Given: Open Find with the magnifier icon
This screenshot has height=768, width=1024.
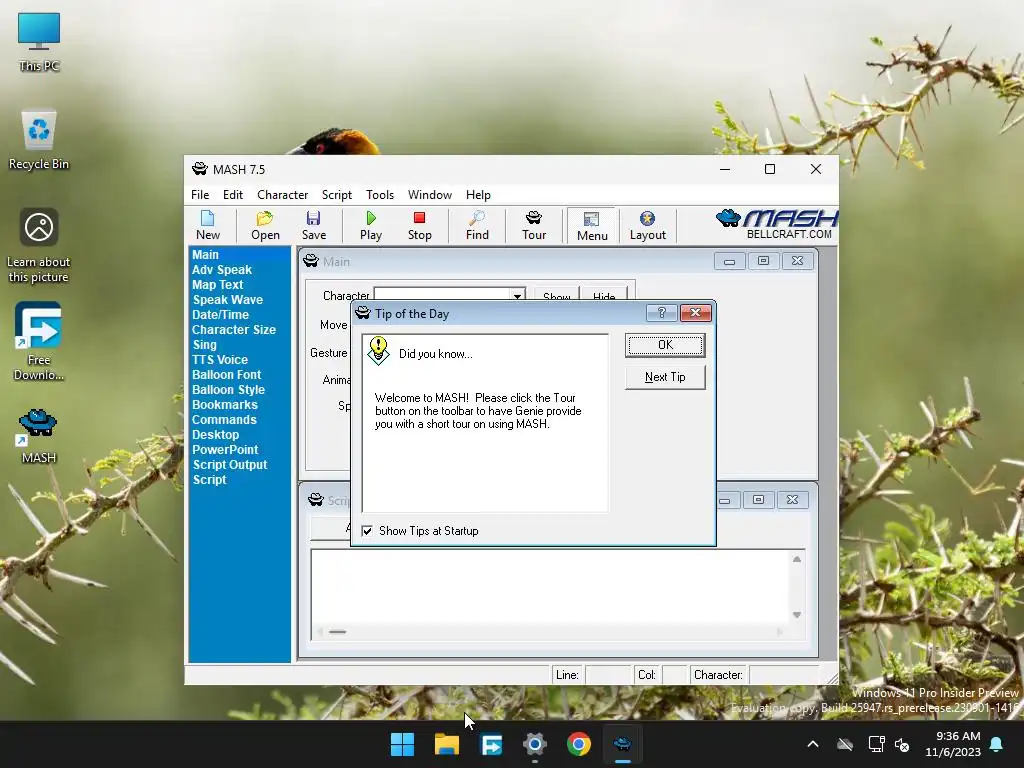Looking at the screenshot, I should pyautogui.click(x=477, y=226).
